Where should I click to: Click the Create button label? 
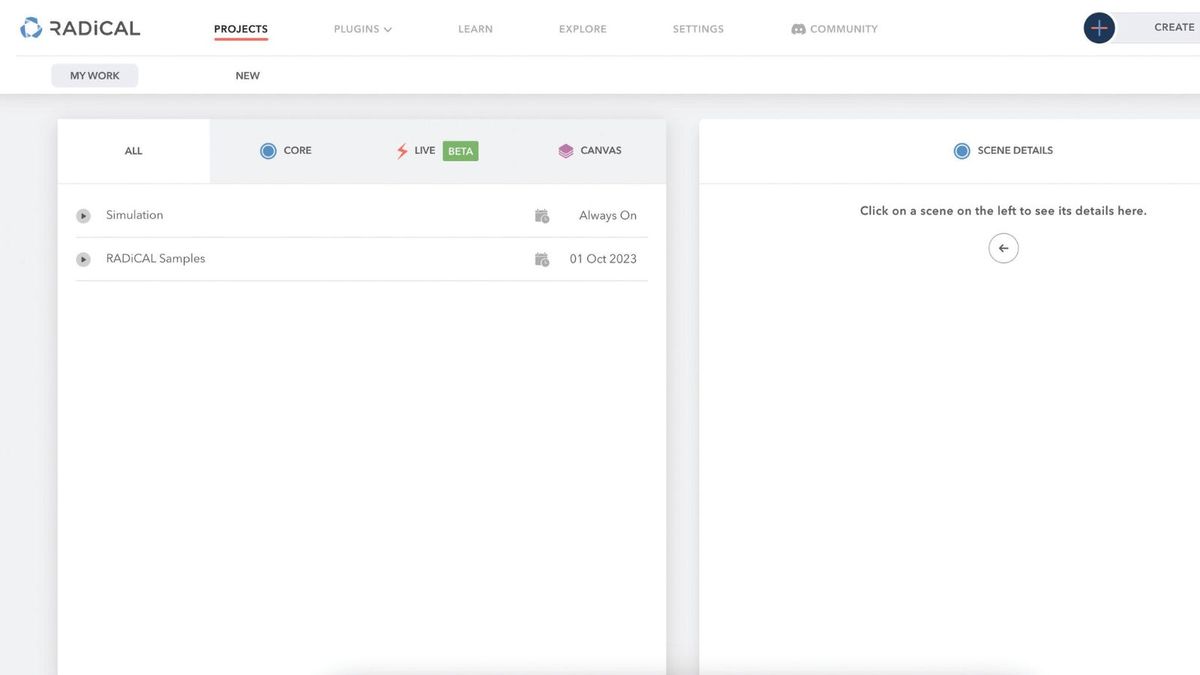(x=1174, y=28)
